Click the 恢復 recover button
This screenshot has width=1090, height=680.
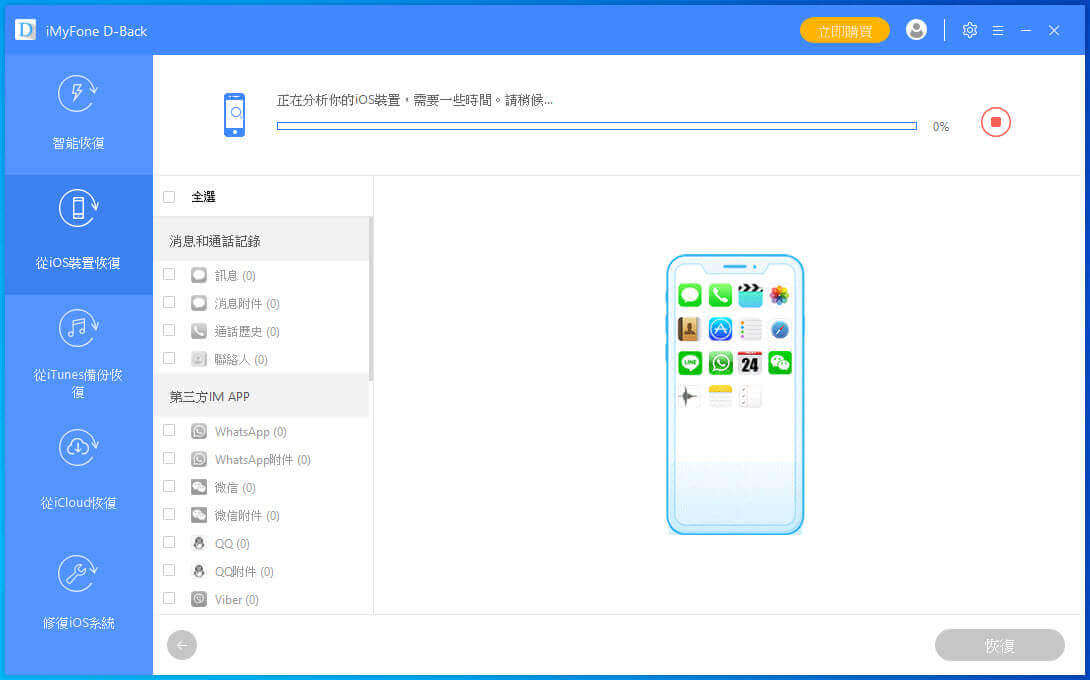pyautogui.click(x=1000, y=645)
